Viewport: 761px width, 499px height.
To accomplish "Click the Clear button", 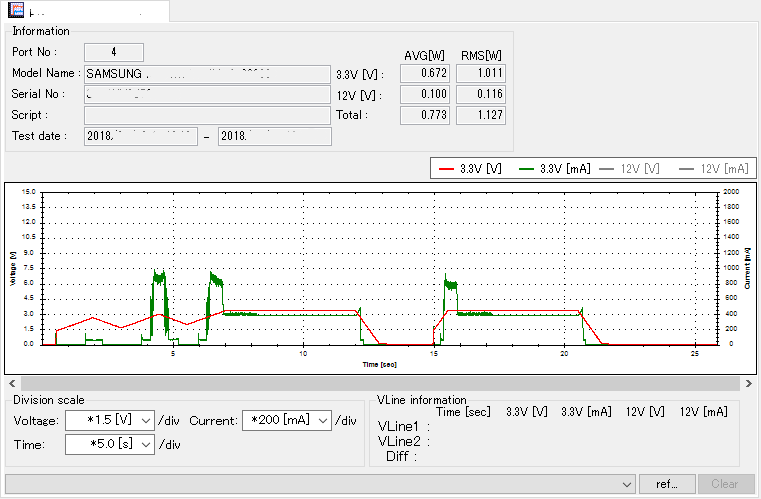I will tap(725, 484).
